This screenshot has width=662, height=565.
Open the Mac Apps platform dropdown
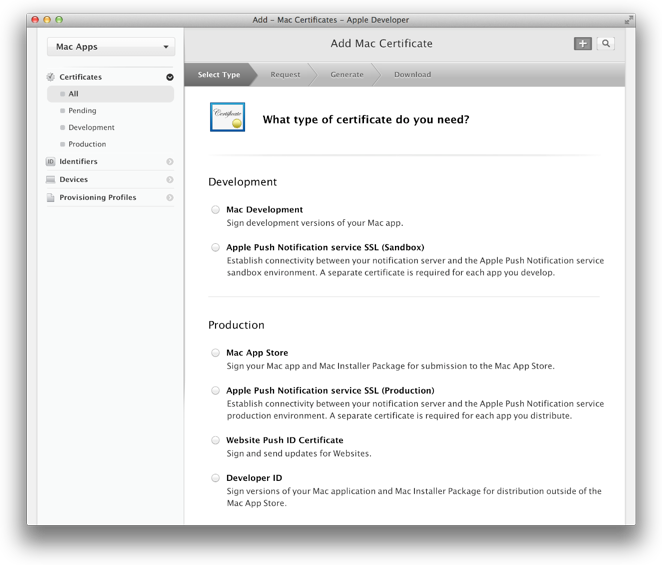coord(111,46)
